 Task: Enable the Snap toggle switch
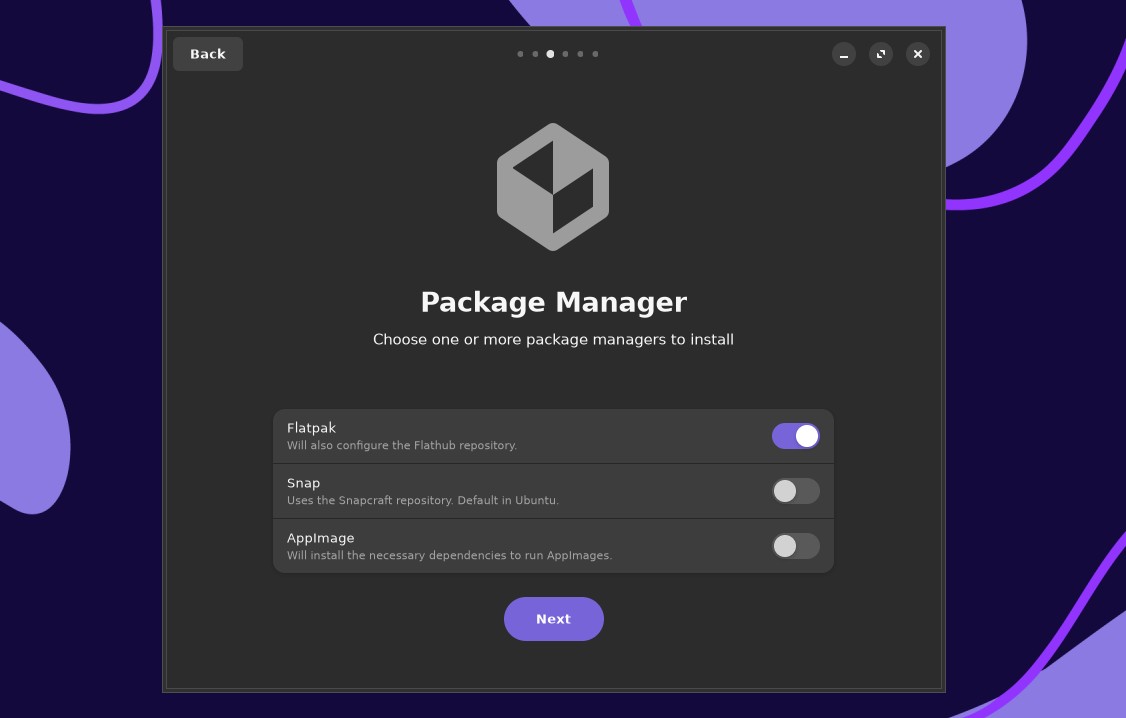point(796,491)
